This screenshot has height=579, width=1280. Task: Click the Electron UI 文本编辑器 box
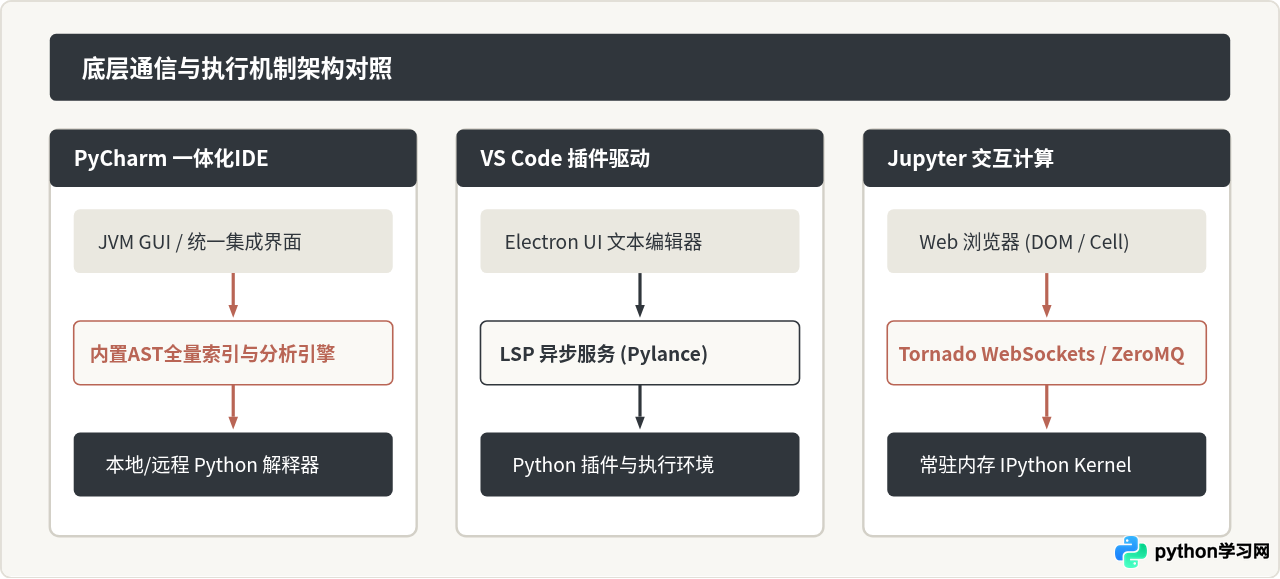coord(640,241)
